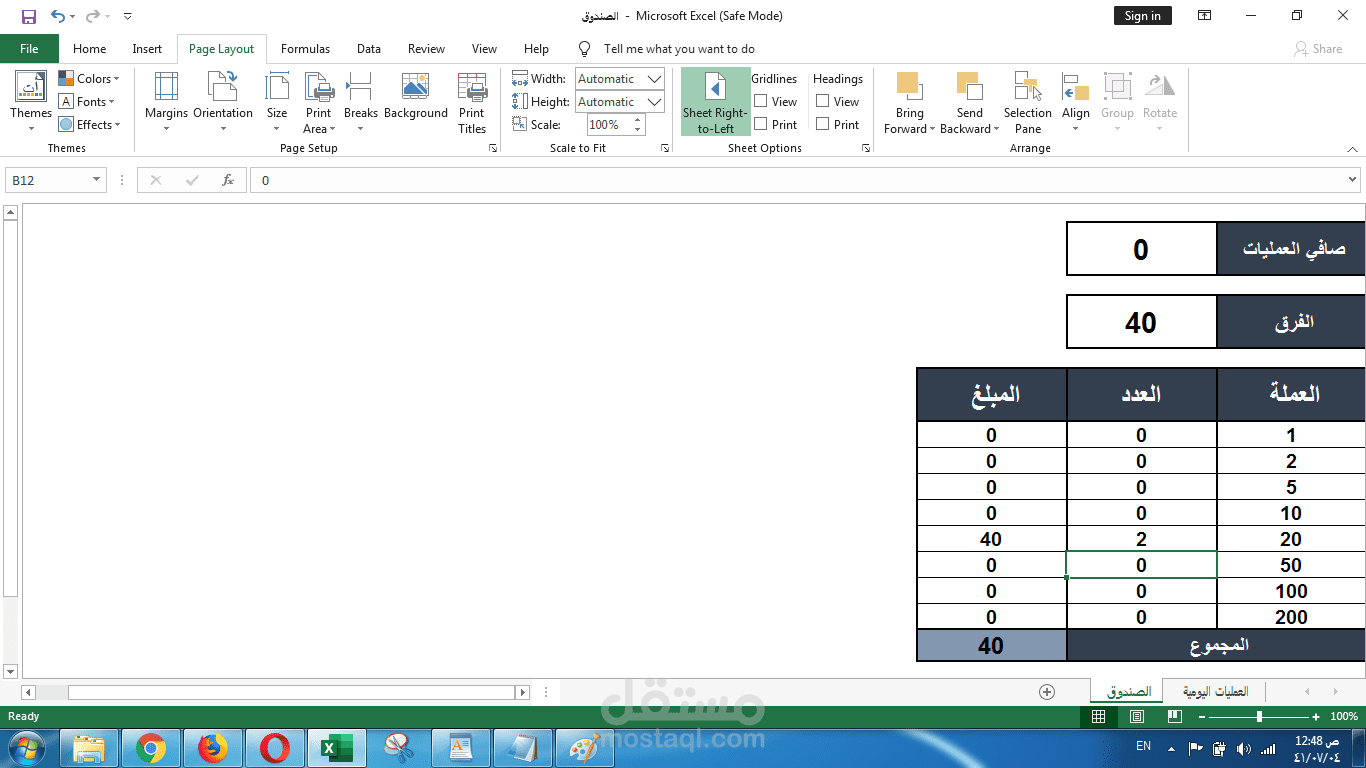Open Sheet Options dialog launcher

pyautogui.click(x=866, y=148)
